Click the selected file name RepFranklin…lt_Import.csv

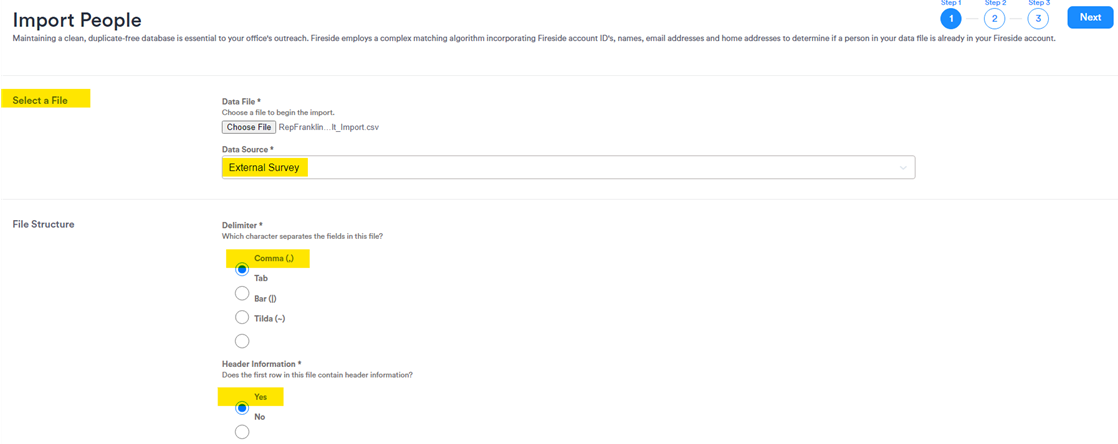click(x=329, y=128)
